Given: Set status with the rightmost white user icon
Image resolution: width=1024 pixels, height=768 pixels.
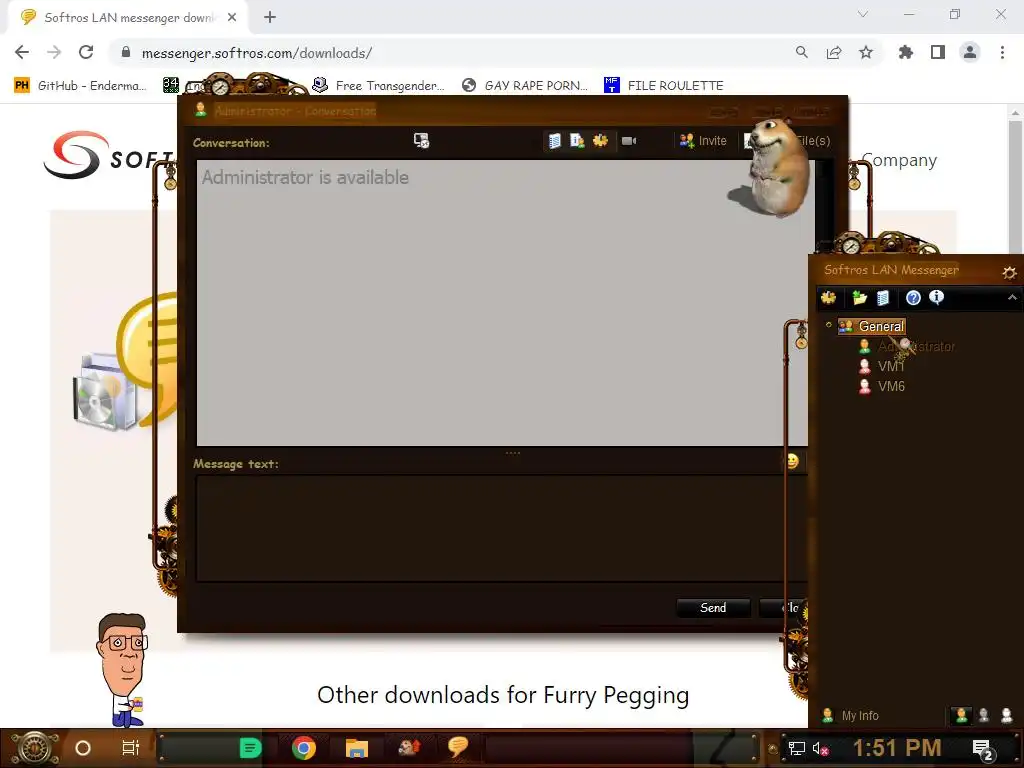Looking at the screenshot, I should click(1007, 716).
